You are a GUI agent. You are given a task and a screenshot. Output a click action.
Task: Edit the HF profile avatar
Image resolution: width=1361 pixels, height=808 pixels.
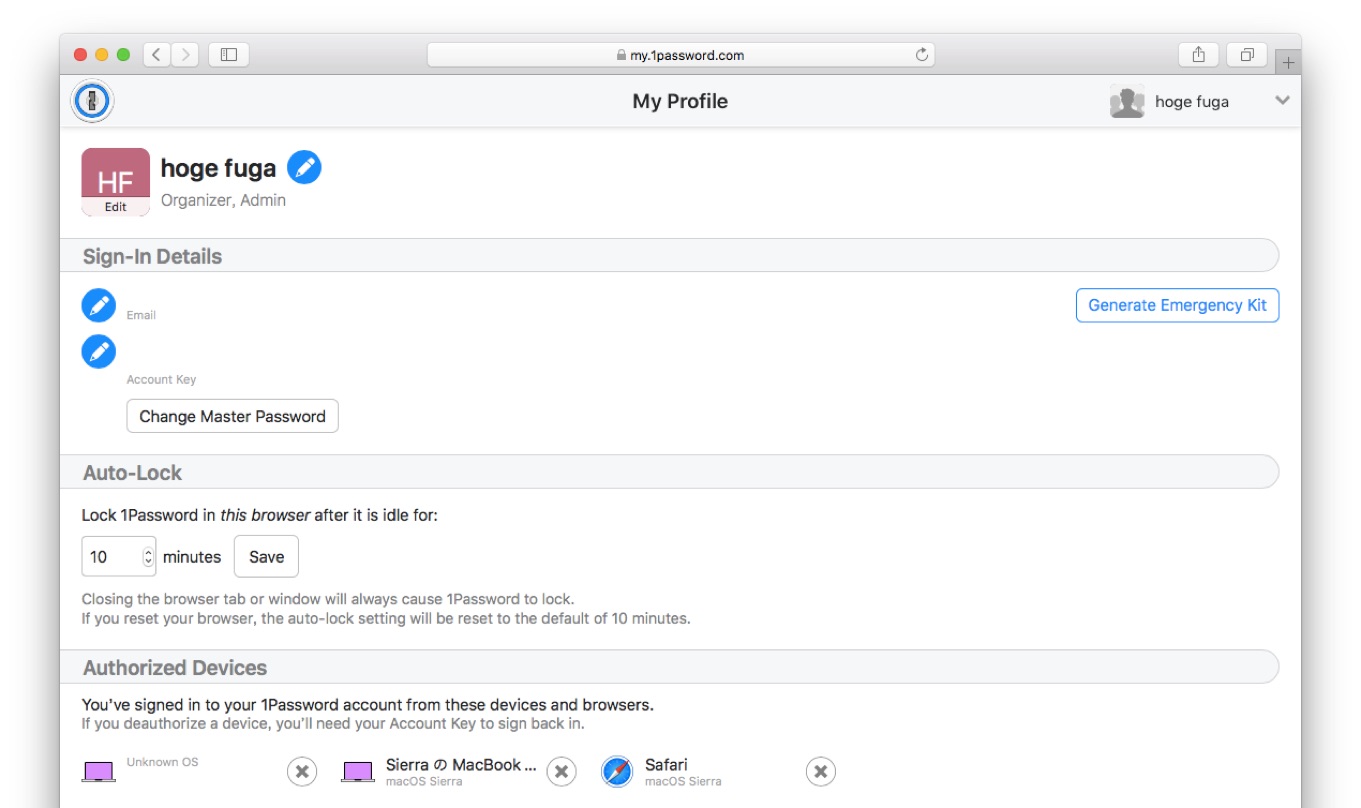click(x=116, y=182)
